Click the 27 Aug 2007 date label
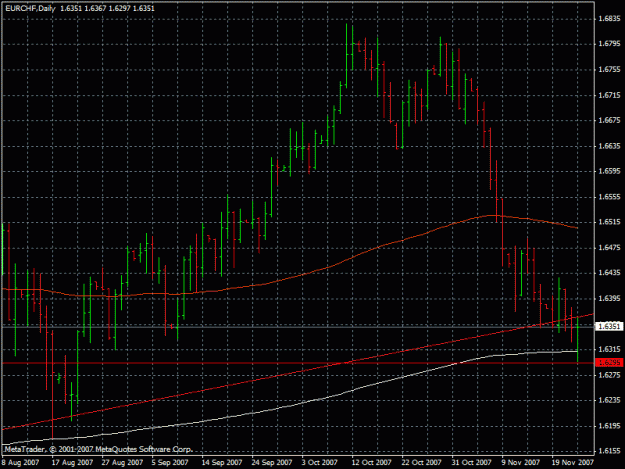Screen dimensions: 625x469 (x=122, y=462)
